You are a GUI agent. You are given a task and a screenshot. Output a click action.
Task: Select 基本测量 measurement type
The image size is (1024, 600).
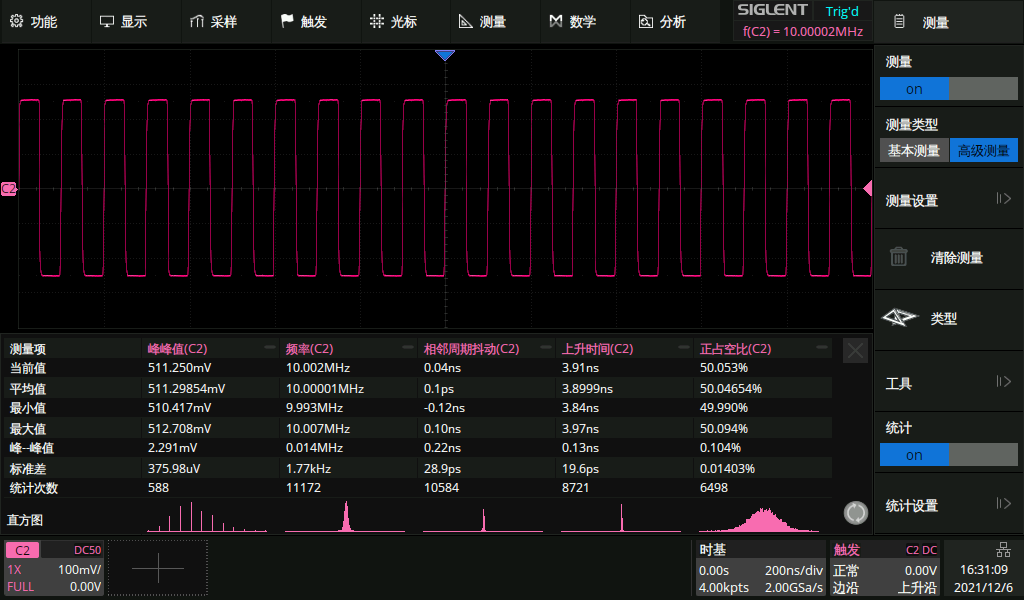(914, 151)
